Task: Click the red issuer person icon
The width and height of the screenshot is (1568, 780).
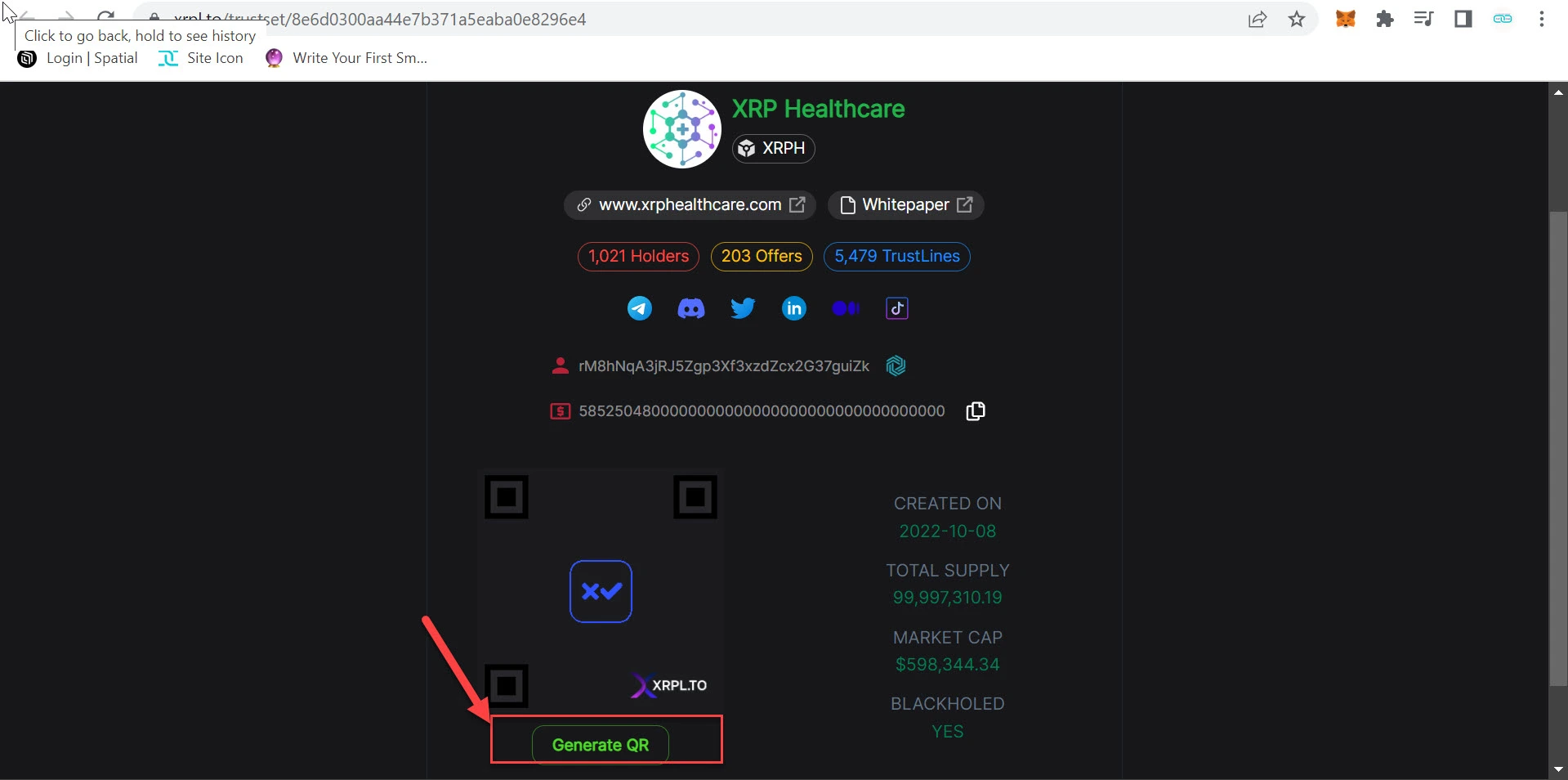Action: tap(561, 365)
